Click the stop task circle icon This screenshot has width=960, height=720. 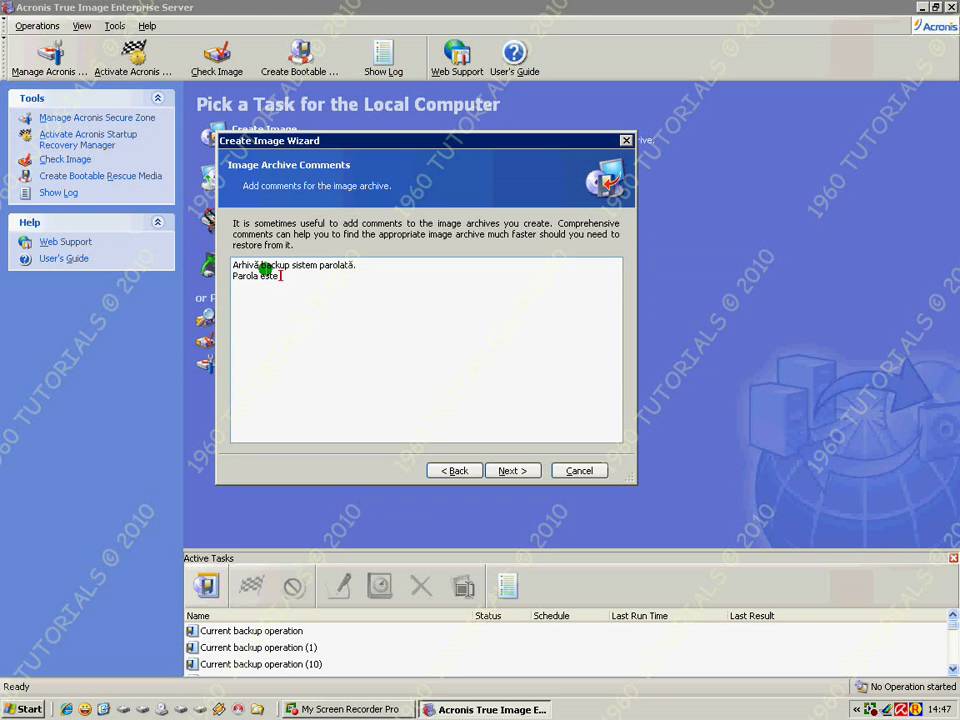point(294,588)
